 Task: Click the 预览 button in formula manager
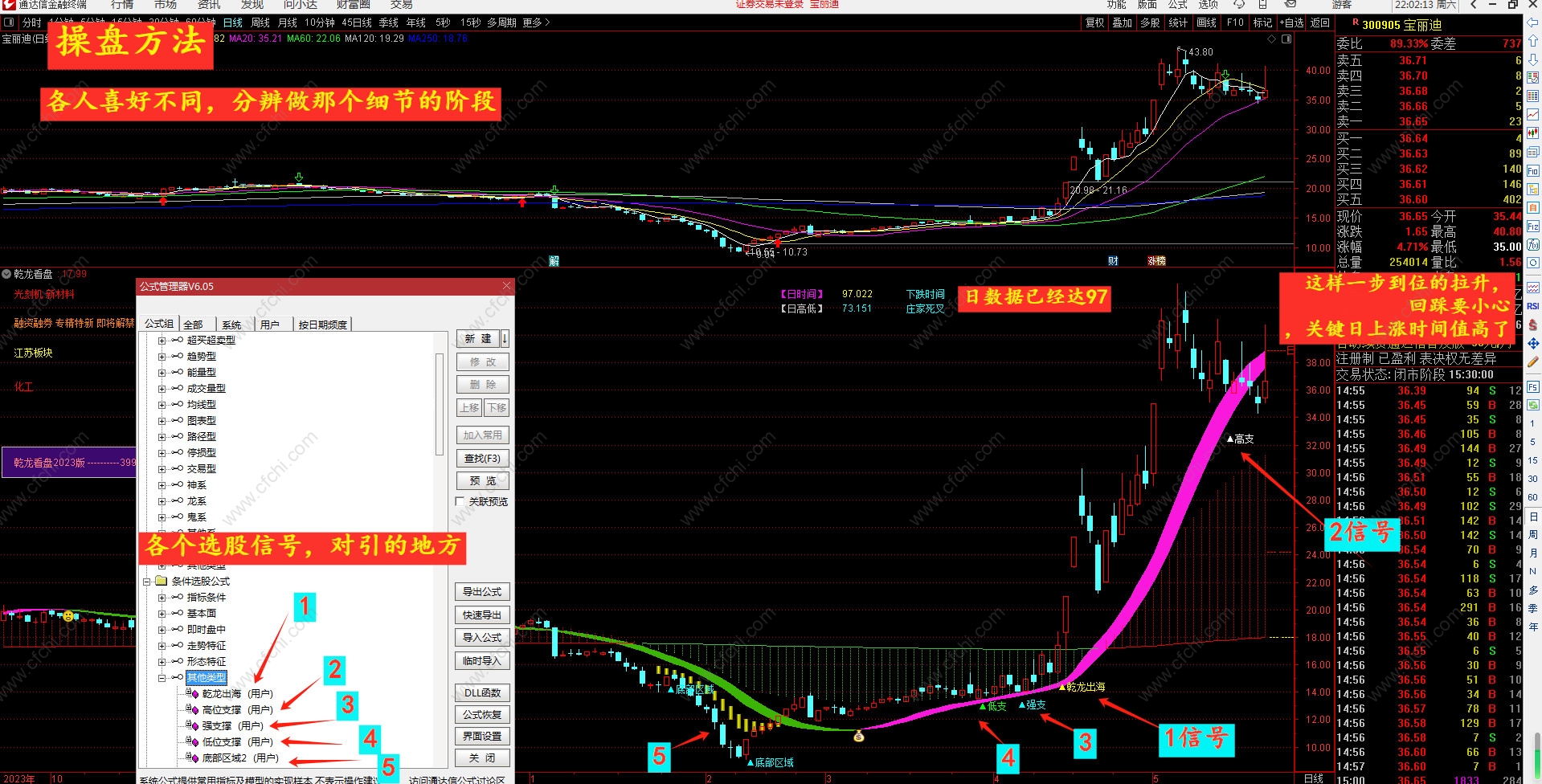point(482,480)
